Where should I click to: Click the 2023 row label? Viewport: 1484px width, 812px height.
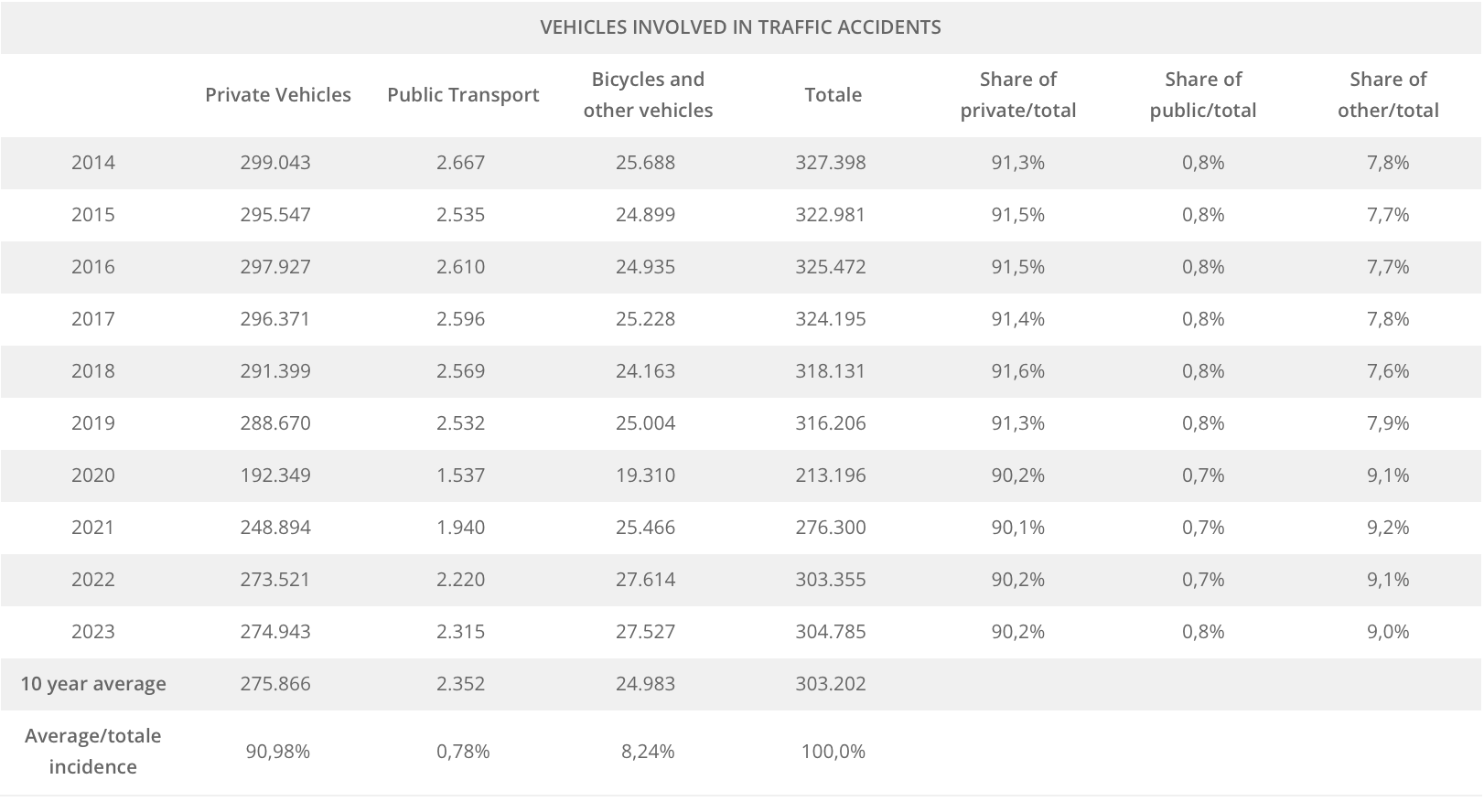coord(93,632)
